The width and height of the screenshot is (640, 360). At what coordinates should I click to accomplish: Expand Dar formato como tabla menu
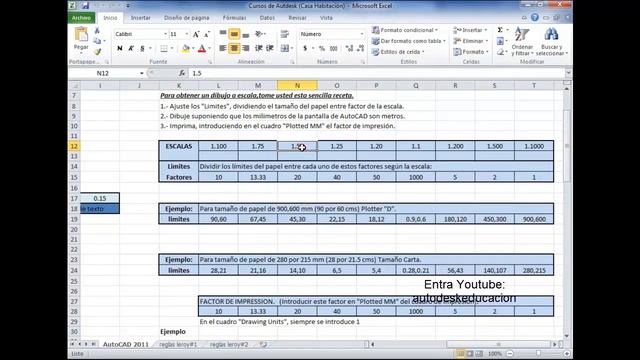409,41
